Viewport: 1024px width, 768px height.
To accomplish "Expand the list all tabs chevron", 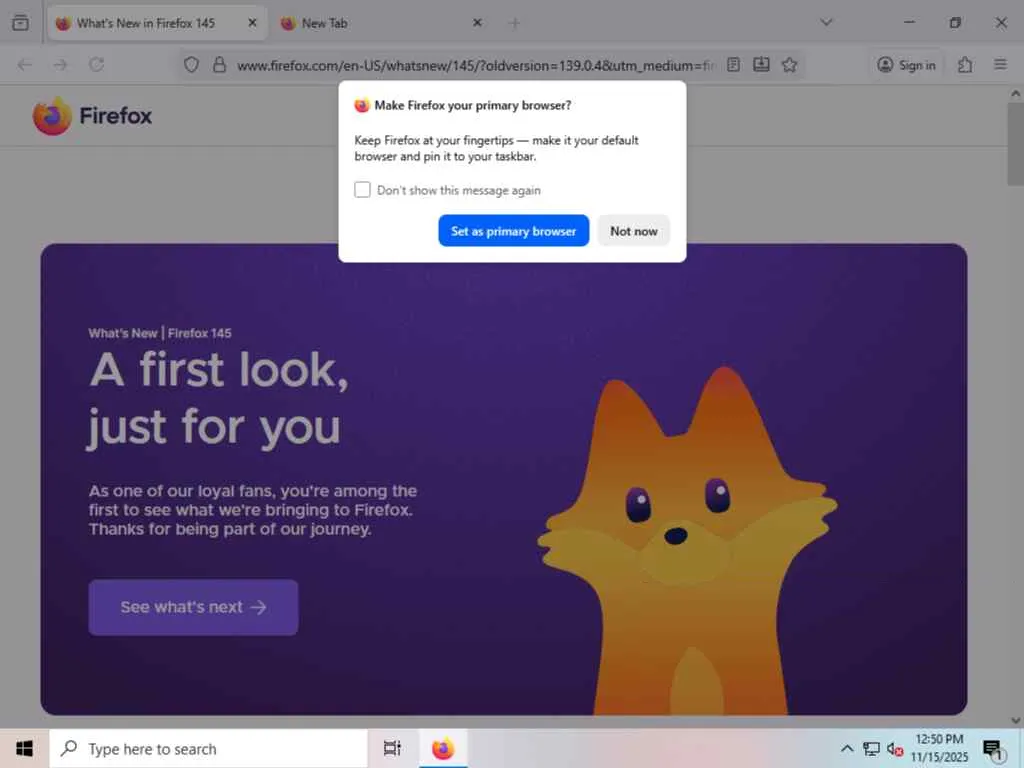I will coord(826,23).
